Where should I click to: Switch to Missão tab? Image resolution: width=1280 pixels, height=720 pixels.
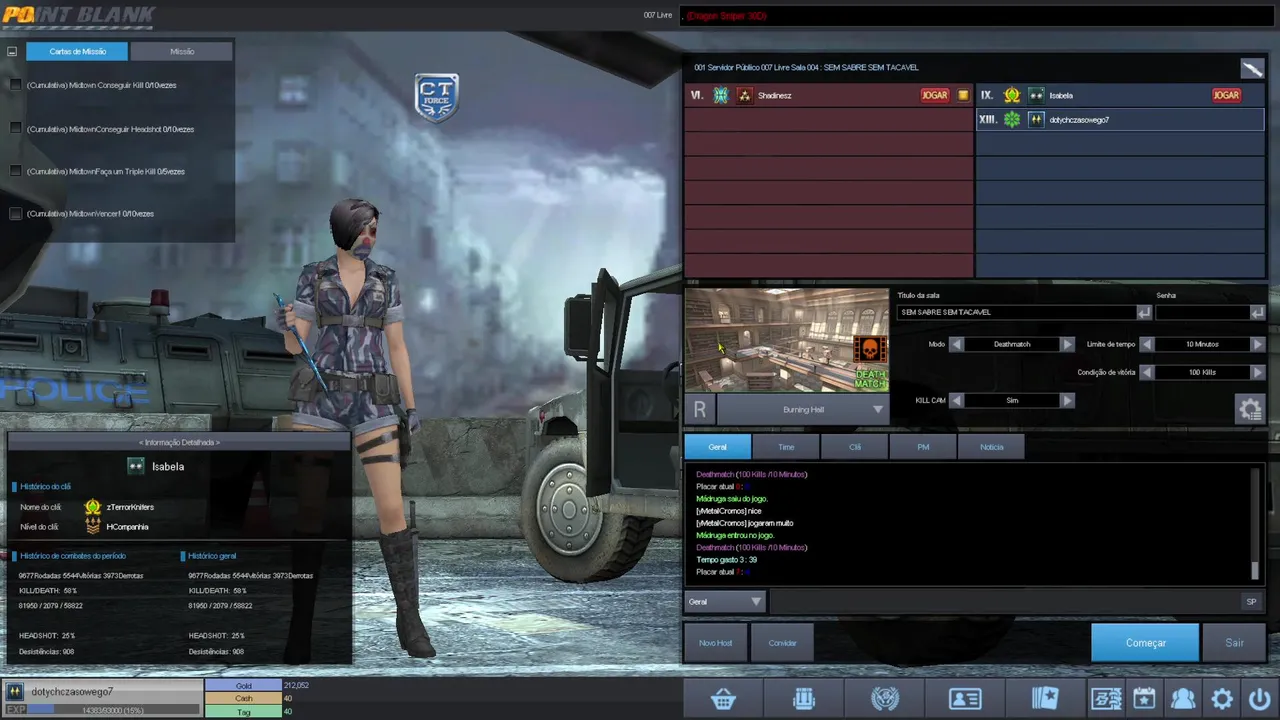coord(182,51)
